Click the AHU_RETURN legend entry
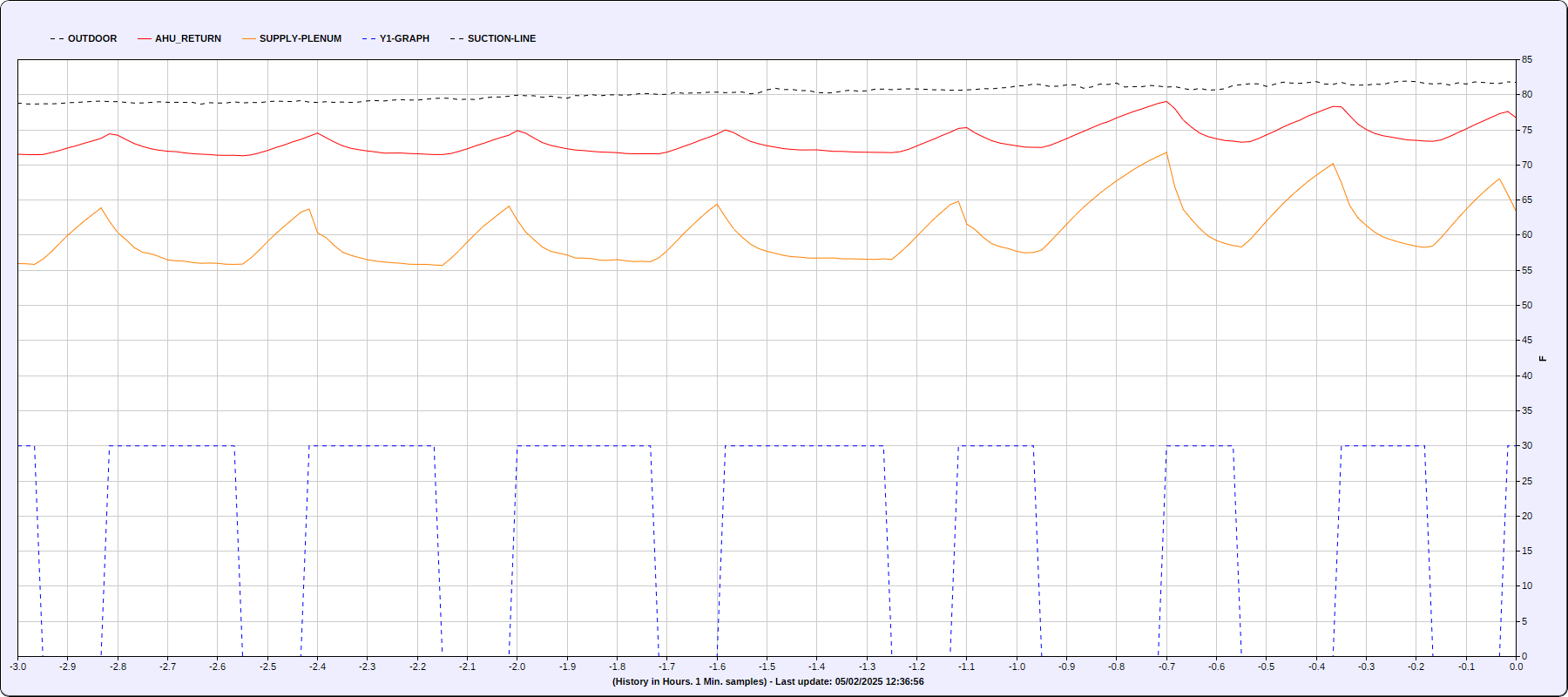Screen dimensions: 1568x697 point(179,38)
